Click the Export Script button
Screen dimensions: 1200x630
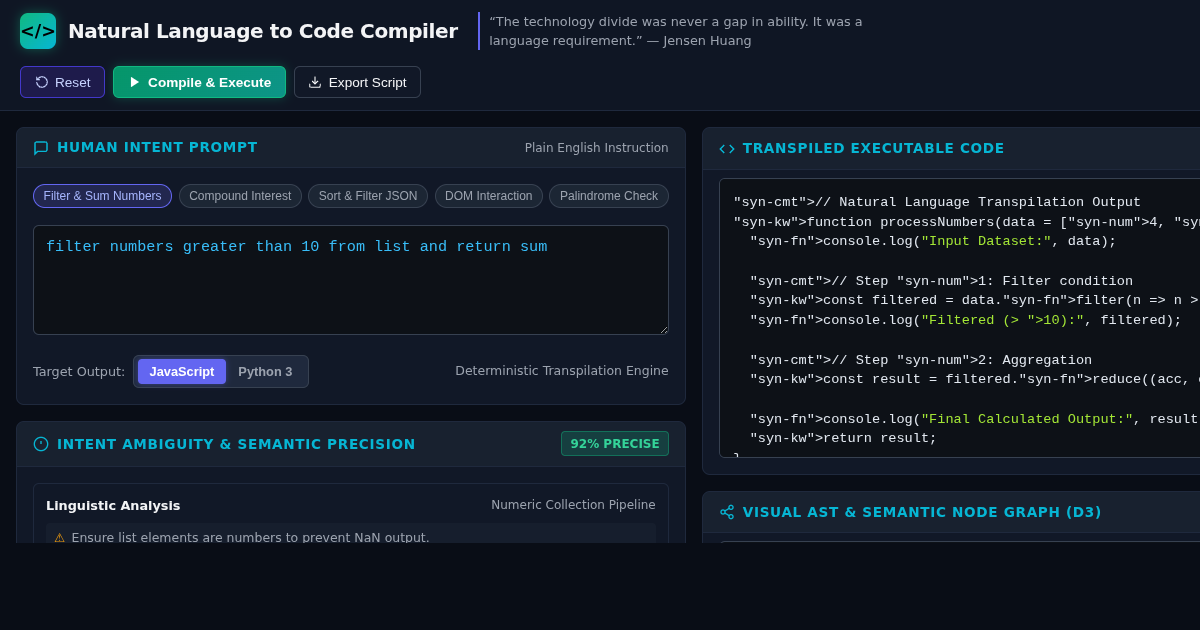click(x=357, y=82)
